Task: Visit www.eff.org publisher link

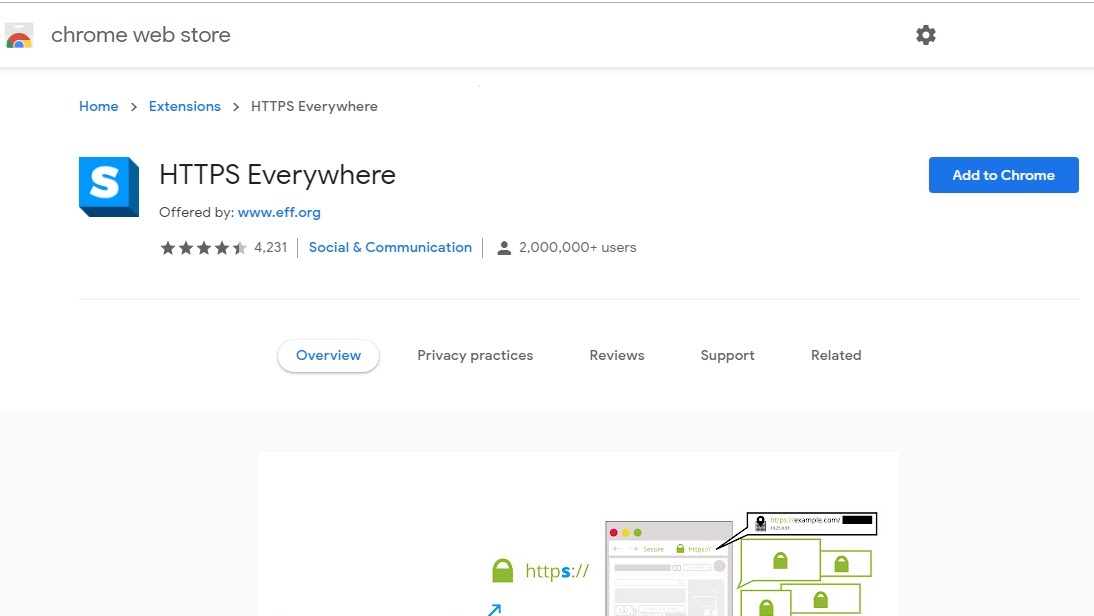Action: pos(279,212)
